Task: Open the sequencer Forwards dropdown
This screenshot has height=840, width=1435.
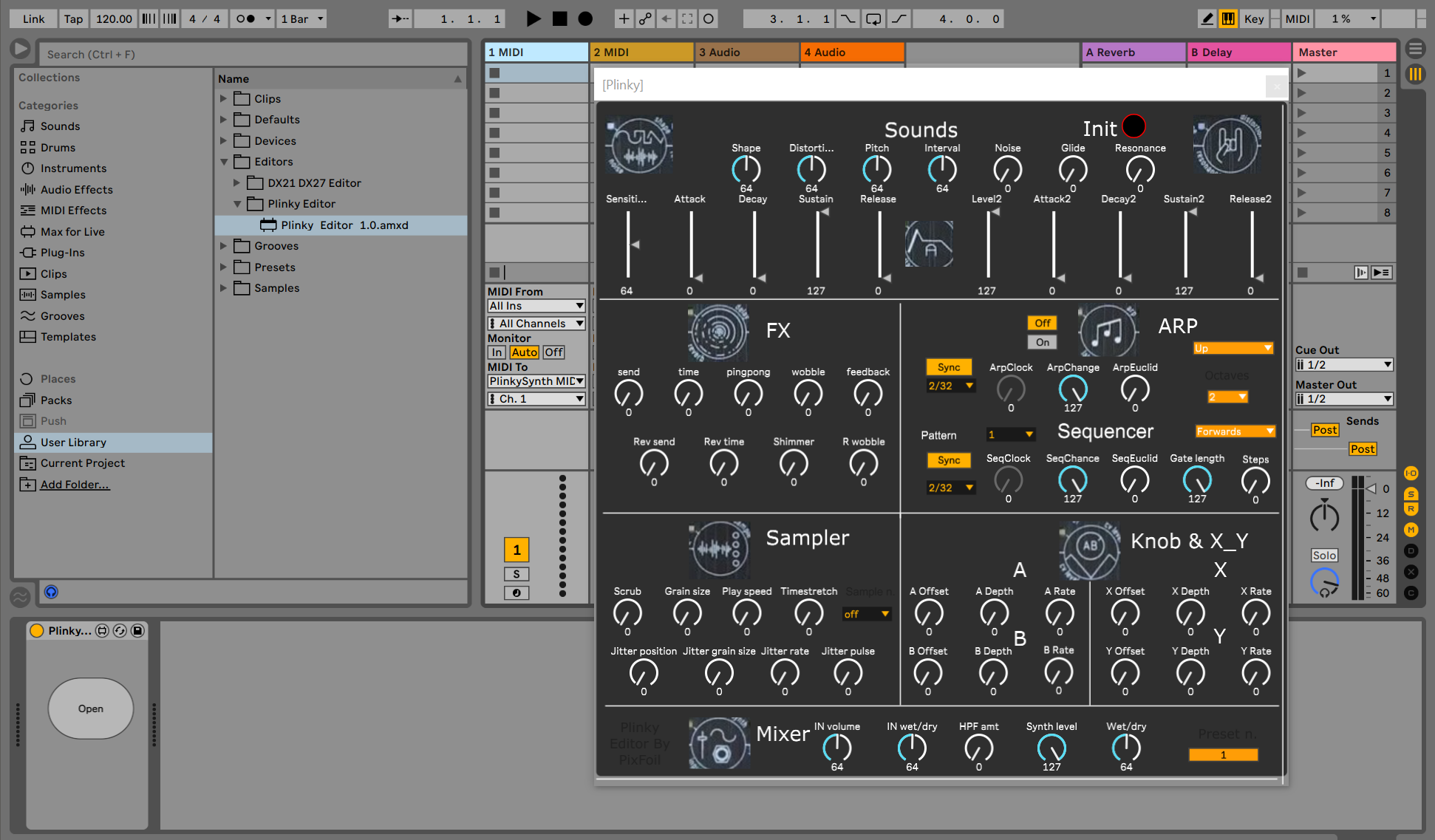Action: (x=1235, y=431)
